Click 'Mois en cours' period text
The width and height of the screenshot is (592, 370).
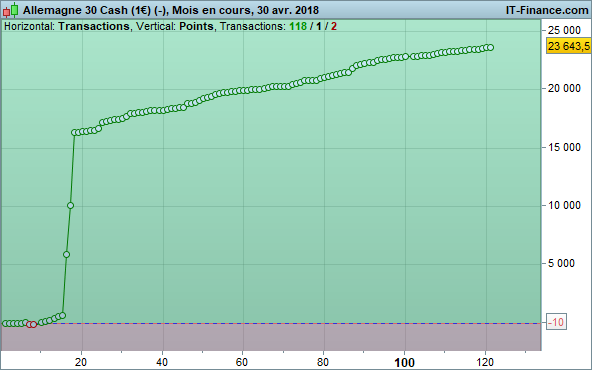tap(211, 10)
